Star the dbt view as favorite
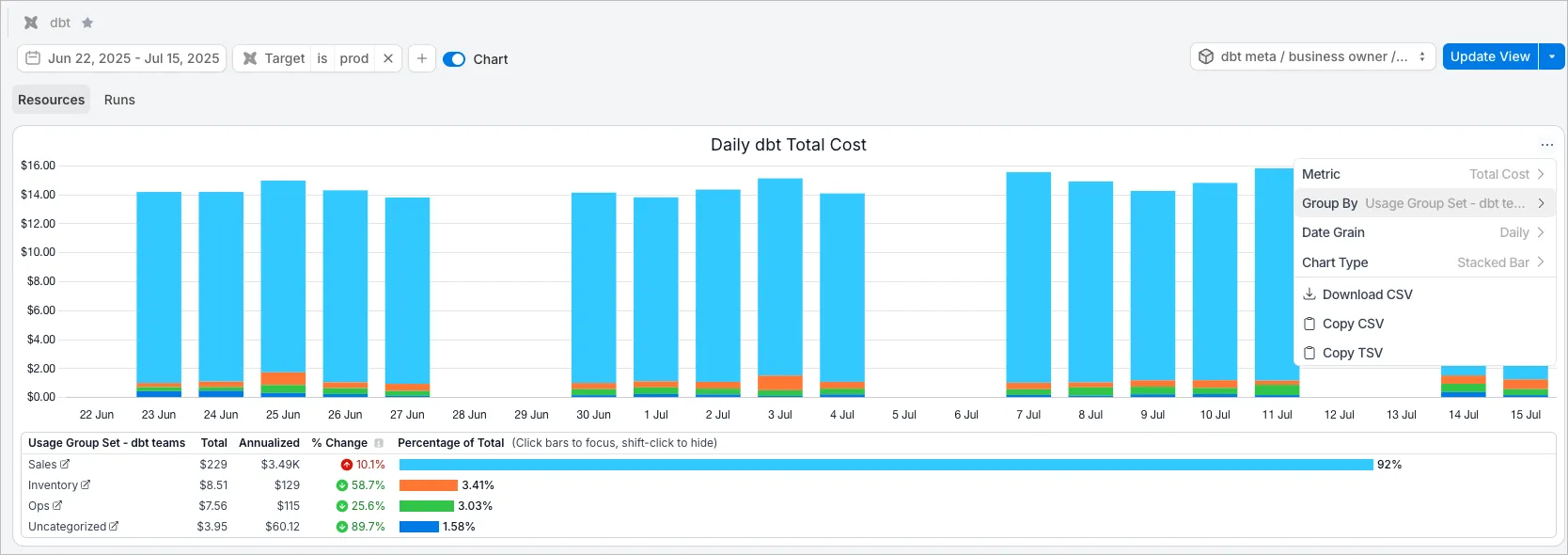Screen dimensions: 1568x555 tap(87, 23)
